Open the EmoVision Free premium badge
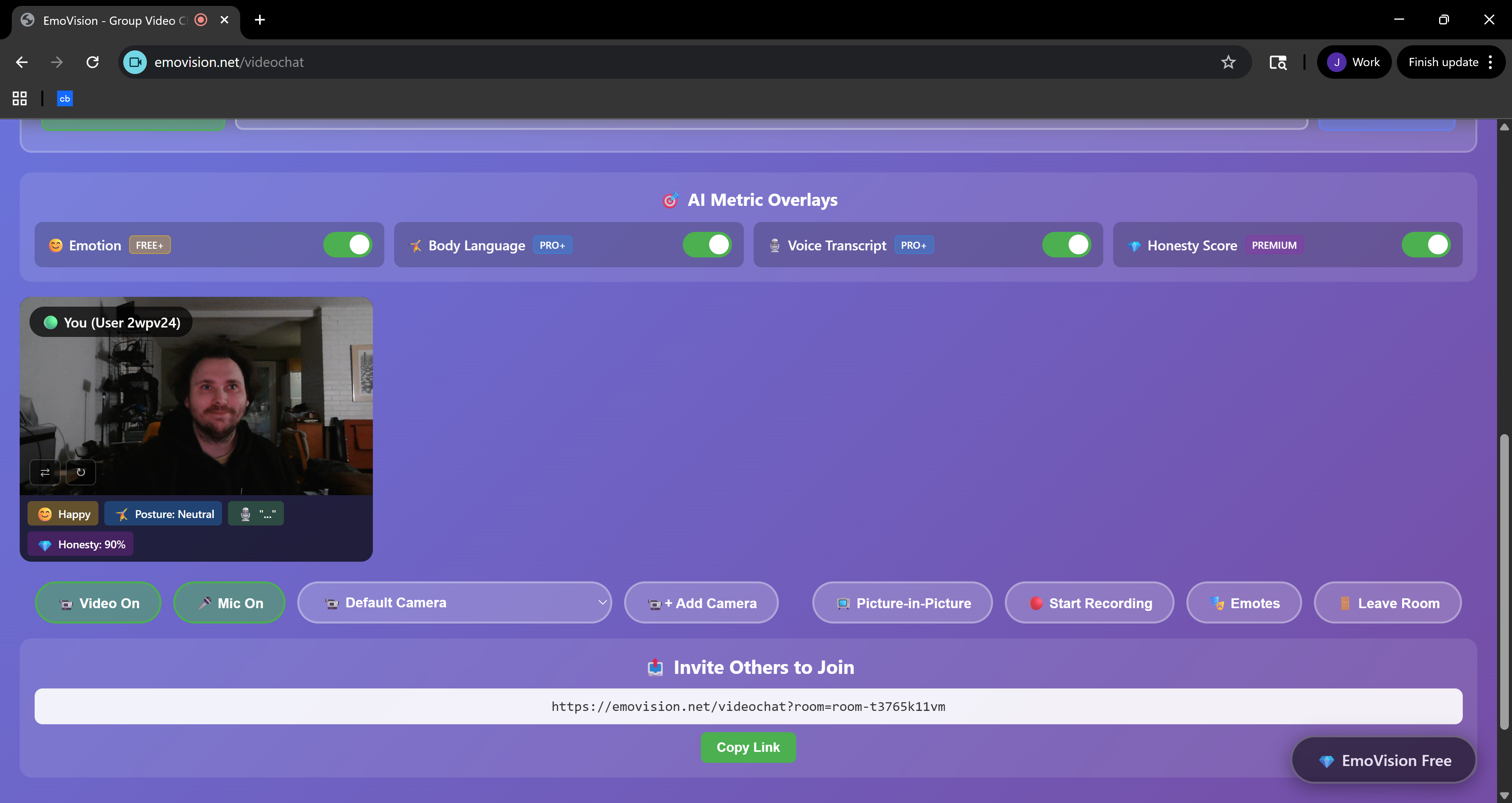The width and height of the screenshot is (1512, 803). click(1384, 760)
